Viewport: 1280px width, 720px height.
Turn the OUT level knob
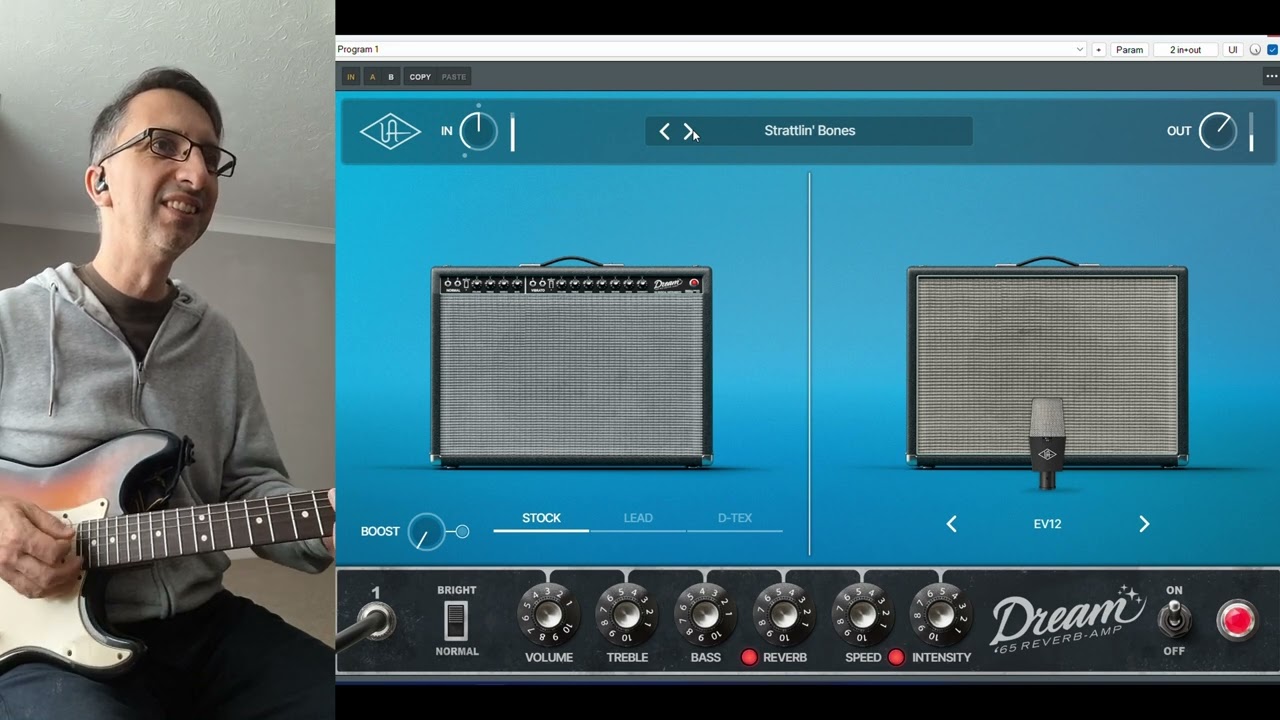(x=1218, y=131)
